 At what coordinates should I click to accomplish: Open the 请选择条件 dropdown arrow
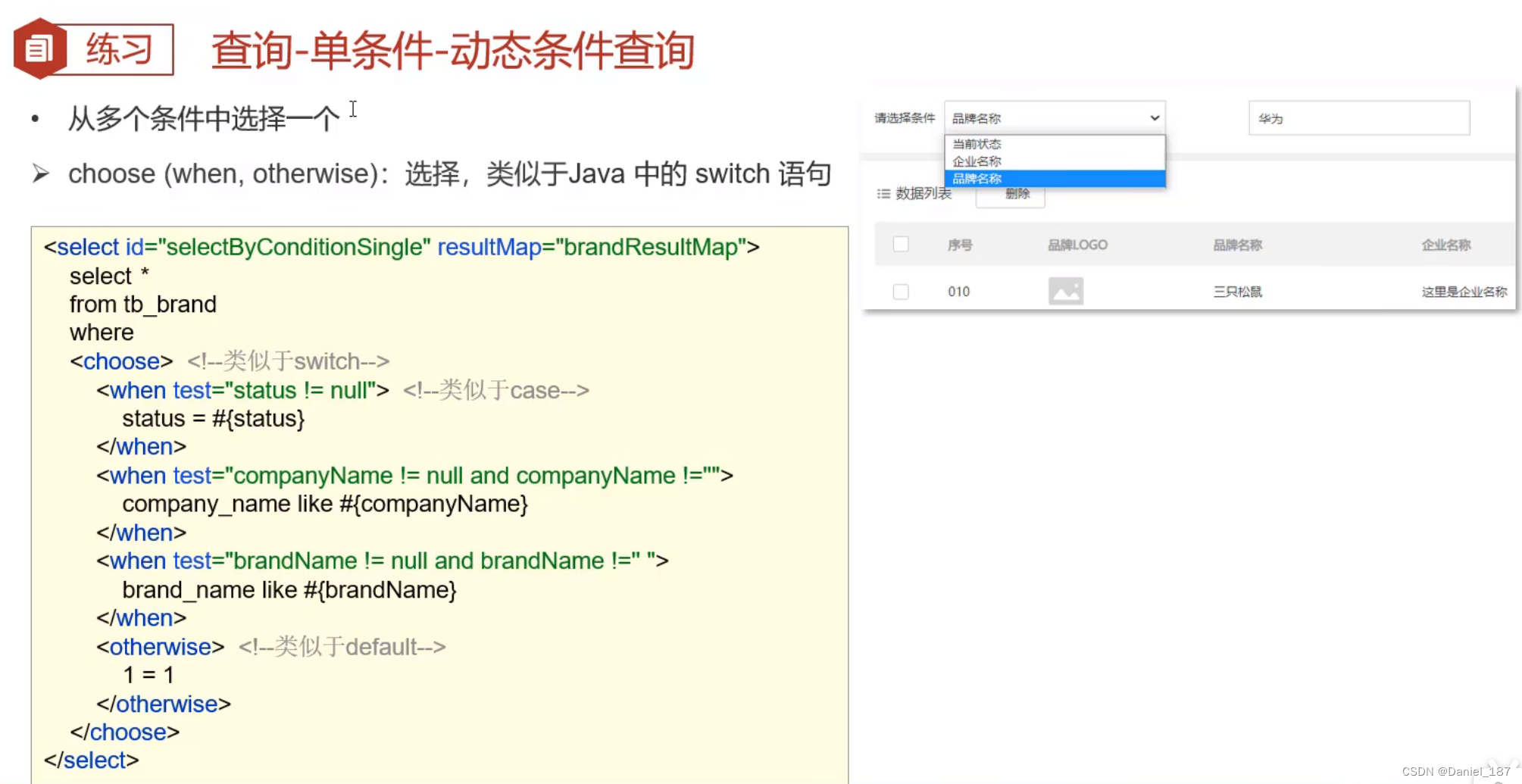coord(1154,118)
